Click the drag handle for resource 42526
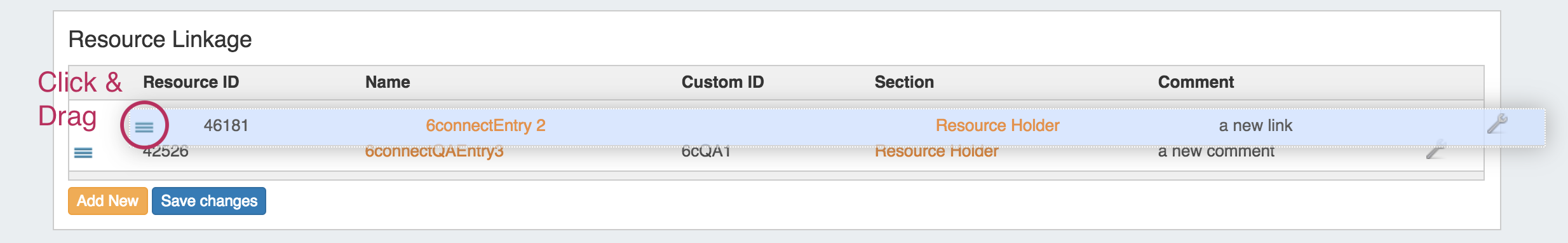 click(x=83, y=153)
